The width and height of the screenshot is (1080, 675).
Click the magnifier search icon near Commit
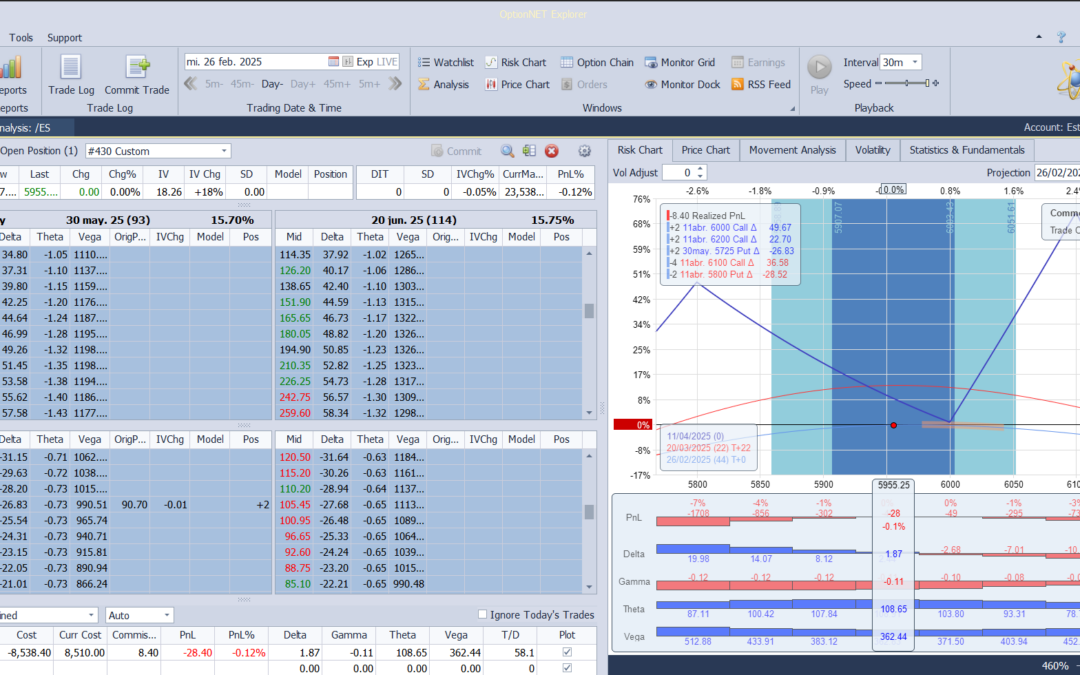507,151
